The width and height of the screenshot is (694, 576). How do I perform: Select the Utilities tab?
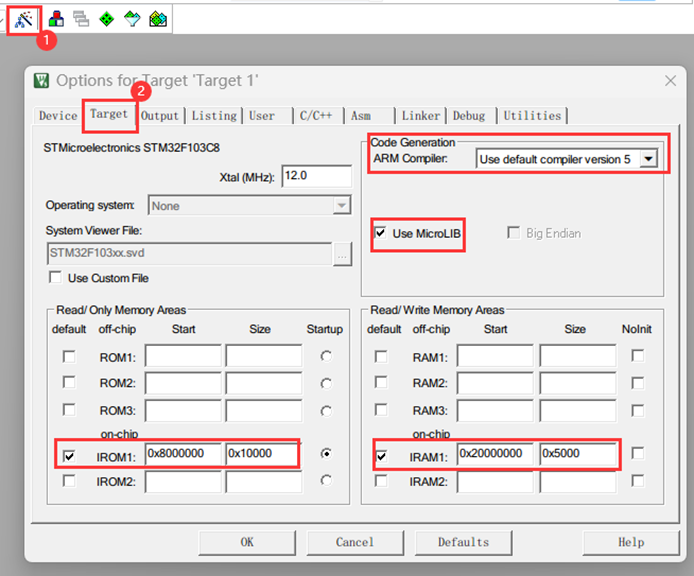click(x=532, y=116)
